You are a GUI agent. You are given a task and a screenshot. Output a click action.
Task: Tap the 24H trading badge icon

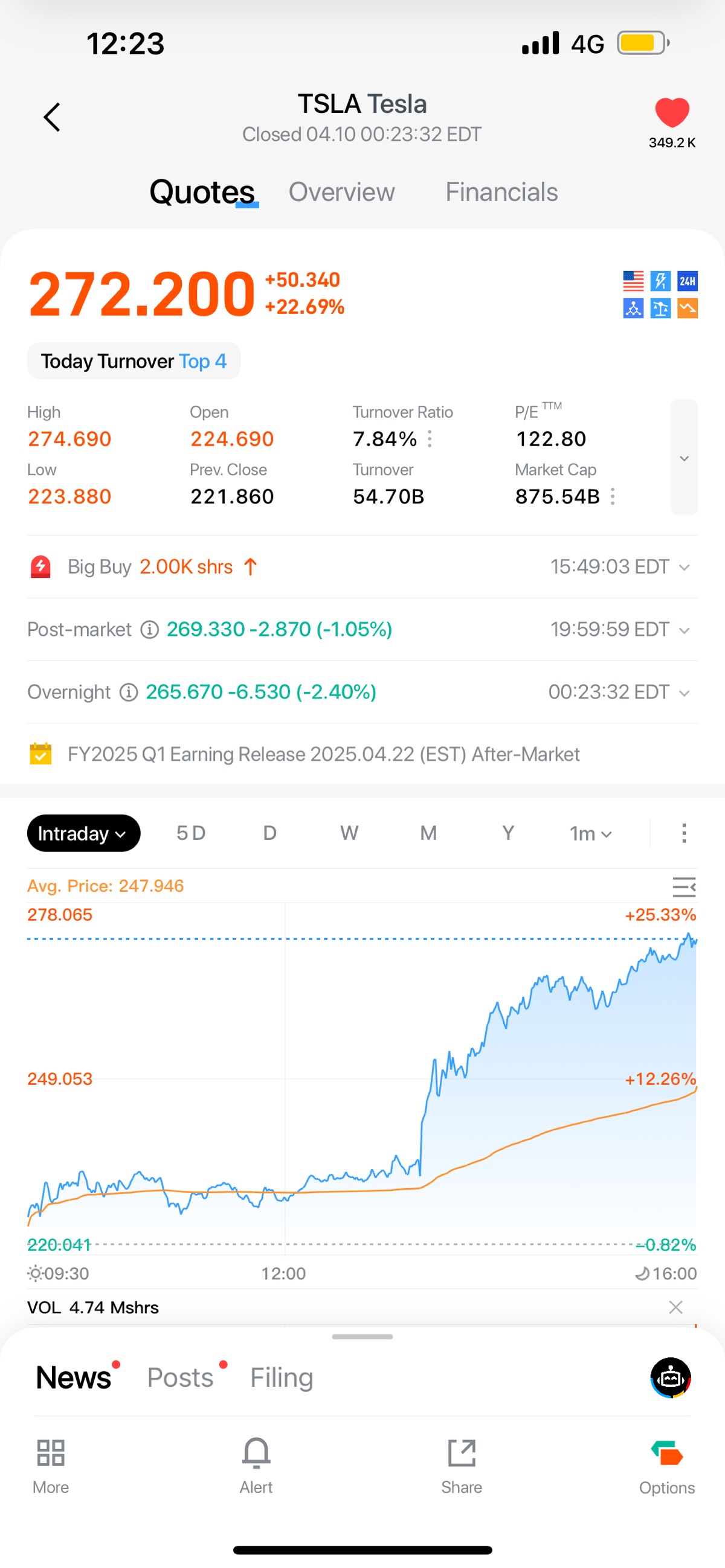(687, 281)
